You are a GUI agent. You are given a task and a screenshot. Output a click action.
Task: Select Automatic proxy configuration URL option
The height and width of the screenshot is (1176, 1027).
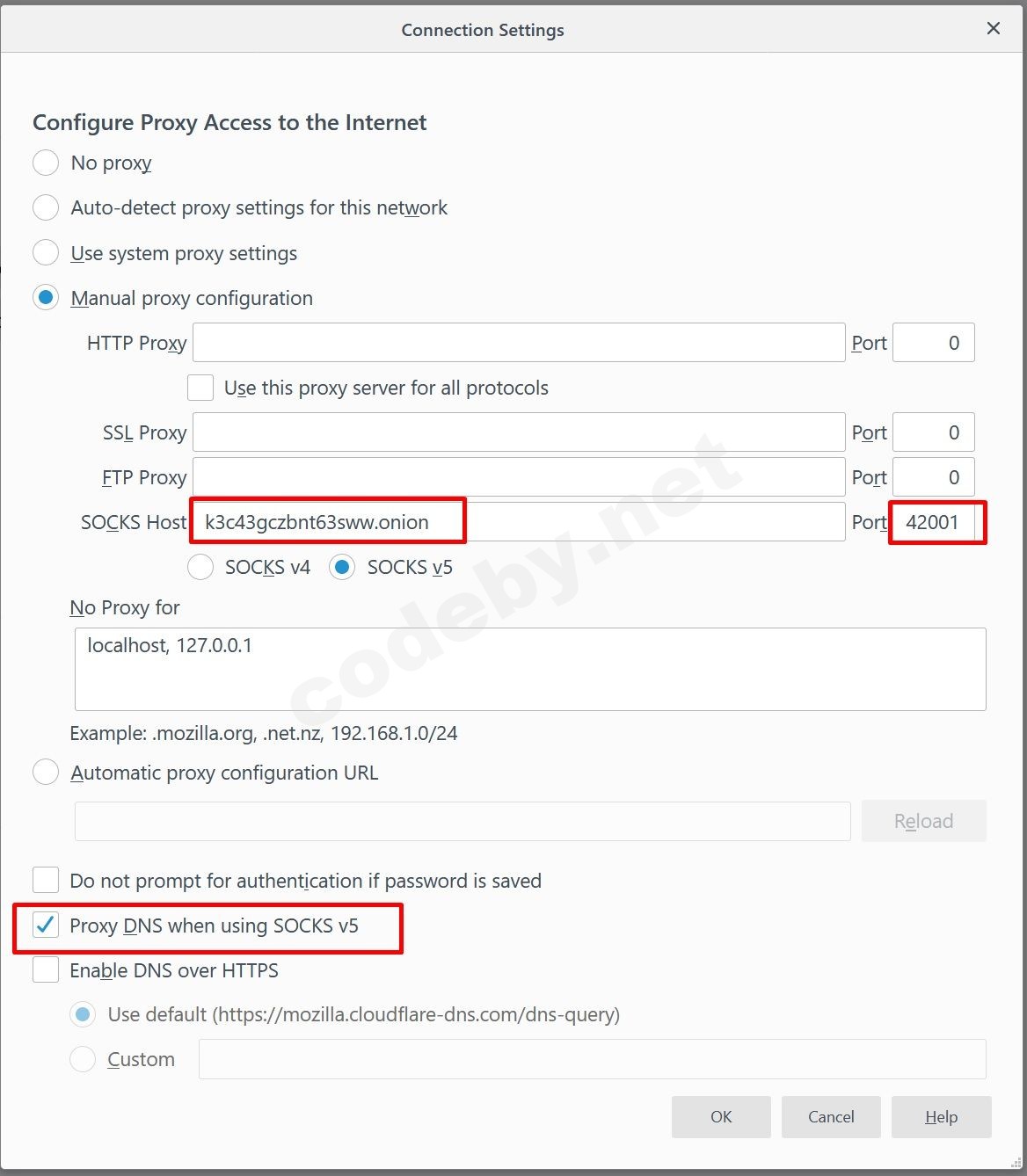[46, 773]
